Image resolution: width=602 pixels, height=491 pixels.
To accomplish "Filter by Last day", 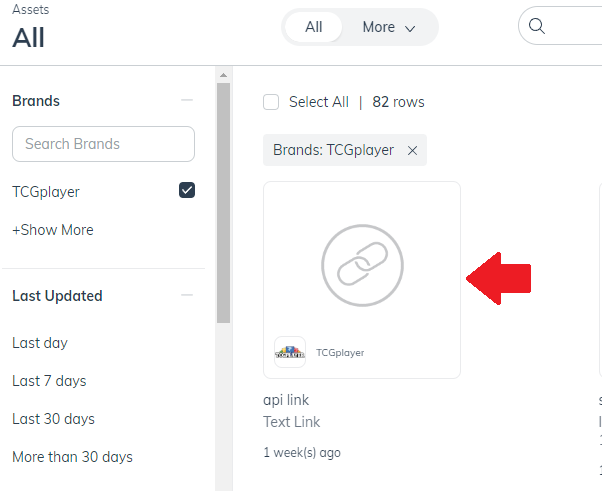I will point(40,343).
